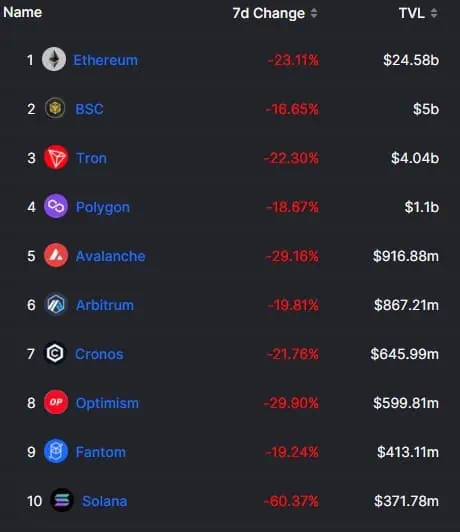Click the Name column header
Image resolution: width=460 pixels, height=532 pixels.
click(x=23, y=13)
